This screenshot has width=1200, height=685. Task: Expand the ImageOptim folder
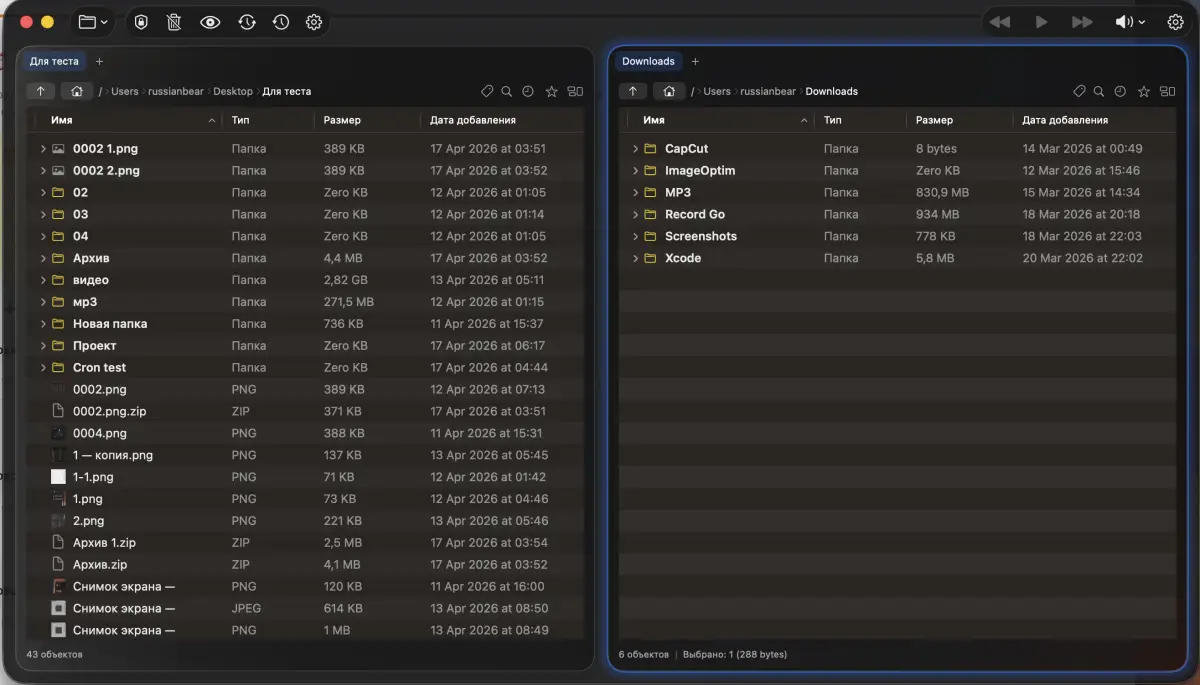pyautogui.click(x=635, y=170)
